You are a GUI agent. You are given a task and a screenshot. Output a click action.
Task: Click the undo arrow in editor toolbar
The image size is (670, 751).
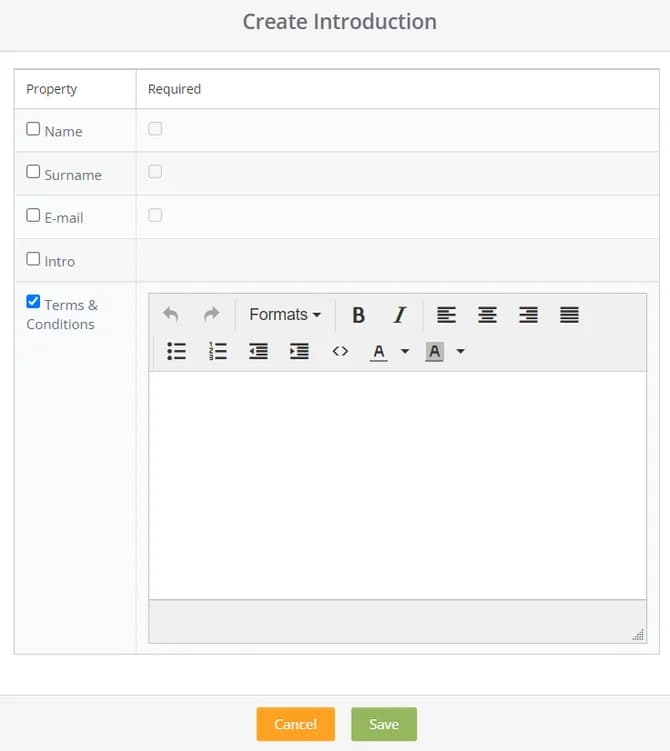pyautogui.click(x=170, y=315)
